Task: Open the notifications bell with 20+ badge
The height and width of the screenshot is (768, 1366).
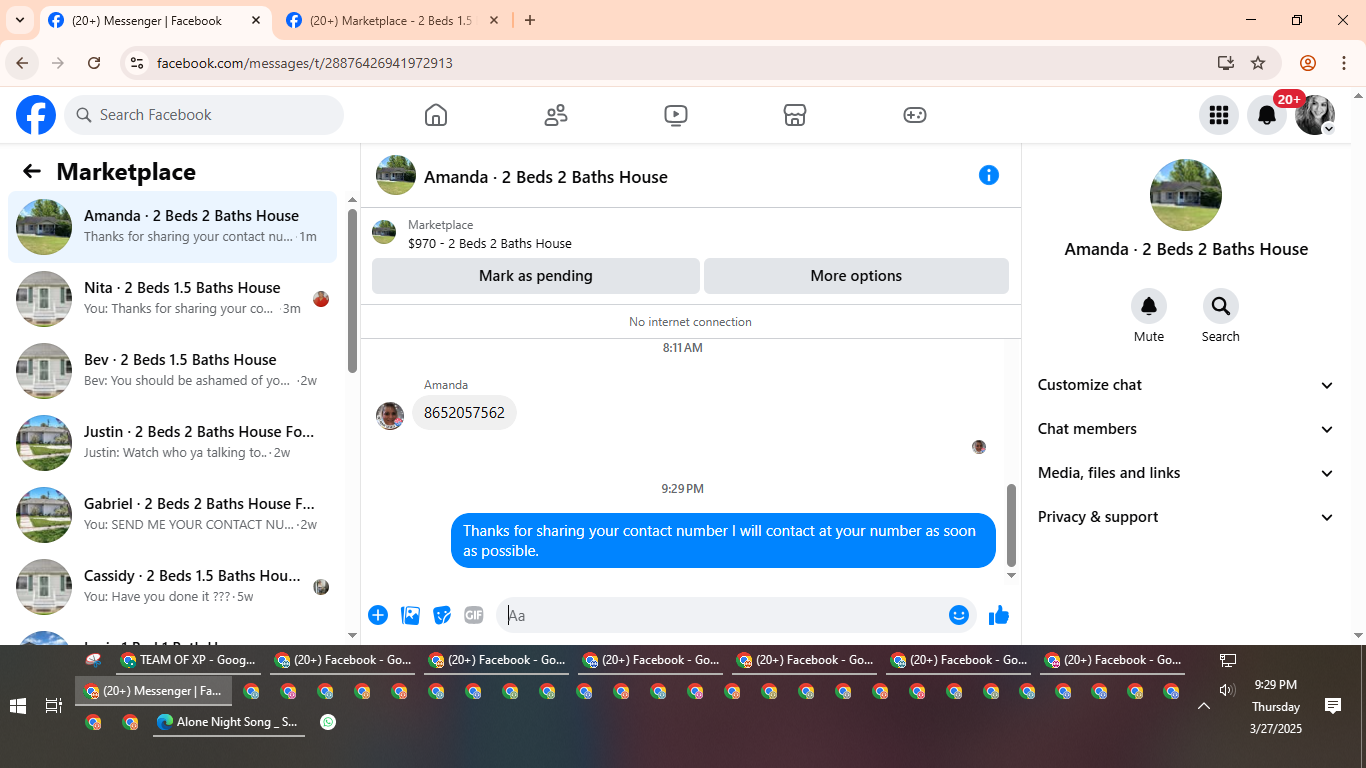Action: [1267, 115]
